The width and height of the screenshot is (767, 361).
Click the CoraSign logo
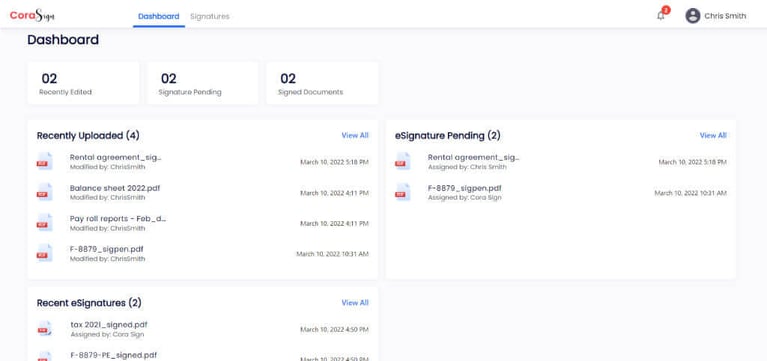point(32,16)
